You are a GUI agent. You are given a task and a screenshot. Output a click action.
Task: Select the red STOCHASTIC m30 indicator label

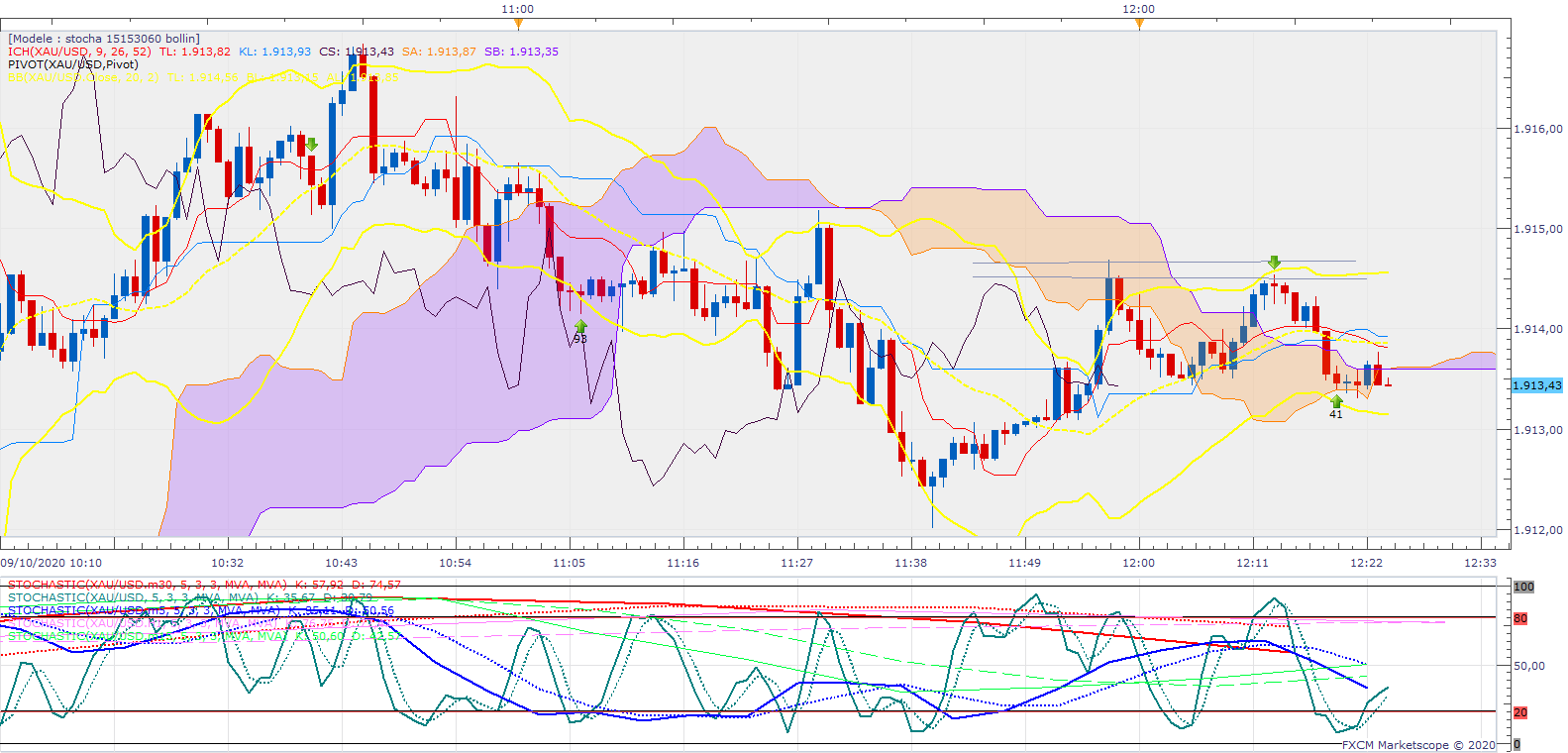click(x=147, y=585)
